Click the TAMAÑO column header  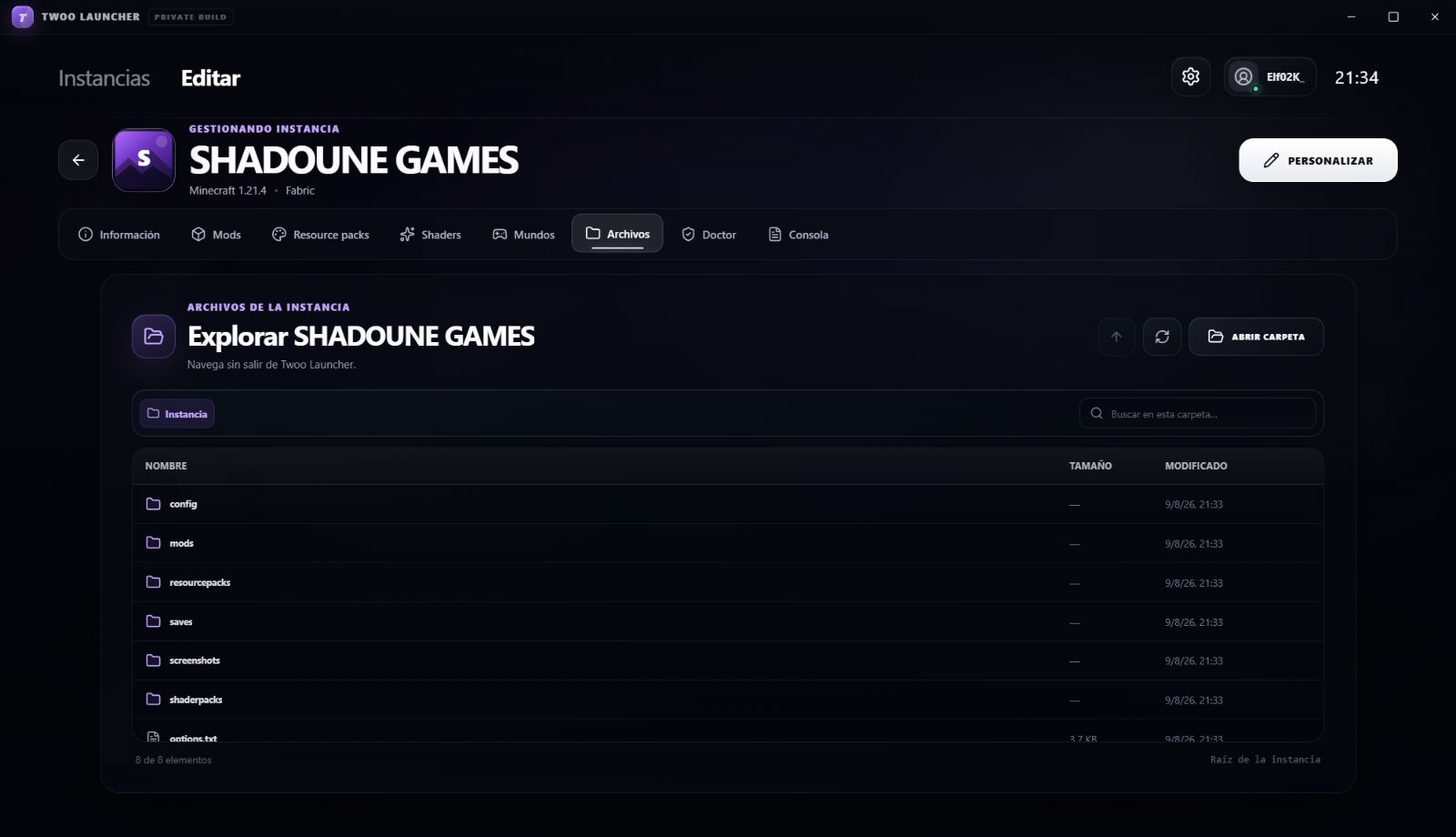tap(1090, 466)
